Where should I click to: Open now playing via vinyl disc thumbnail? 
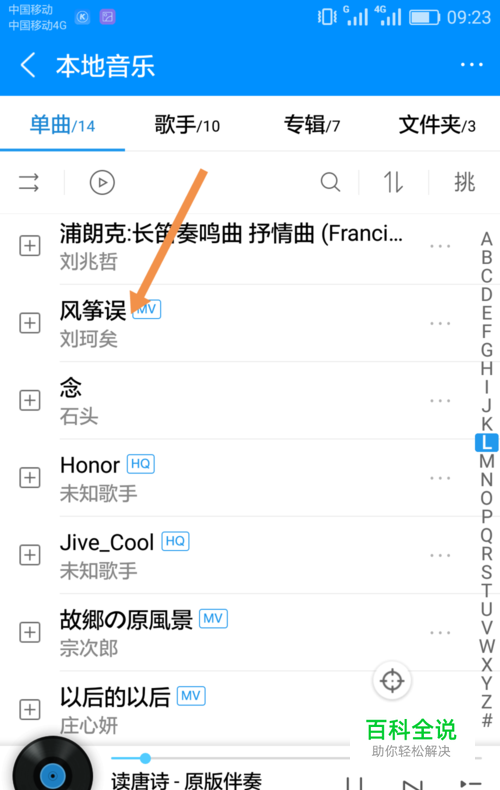[52, 766]
